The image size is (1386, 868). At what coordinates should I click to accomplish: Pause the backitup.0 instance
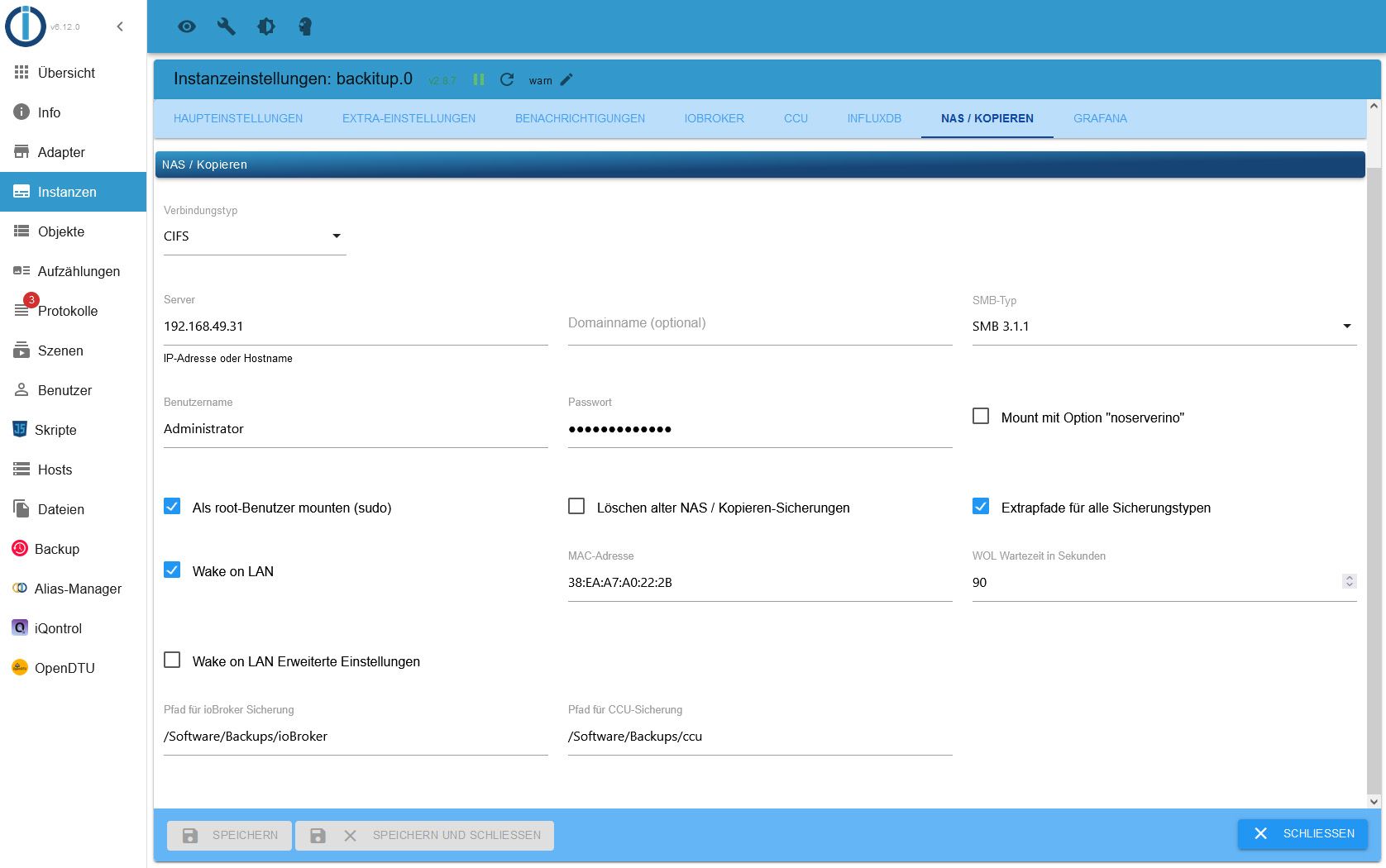[479, 79]
